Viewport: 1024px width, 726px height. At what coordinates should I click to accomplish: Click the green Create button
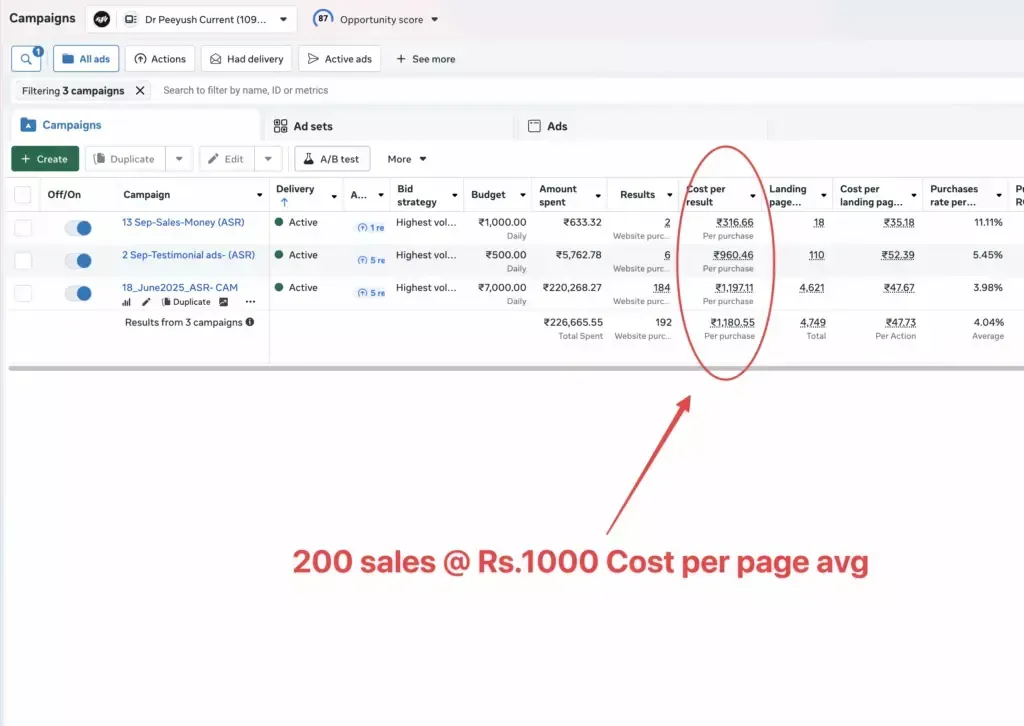[x=45, y=159]
